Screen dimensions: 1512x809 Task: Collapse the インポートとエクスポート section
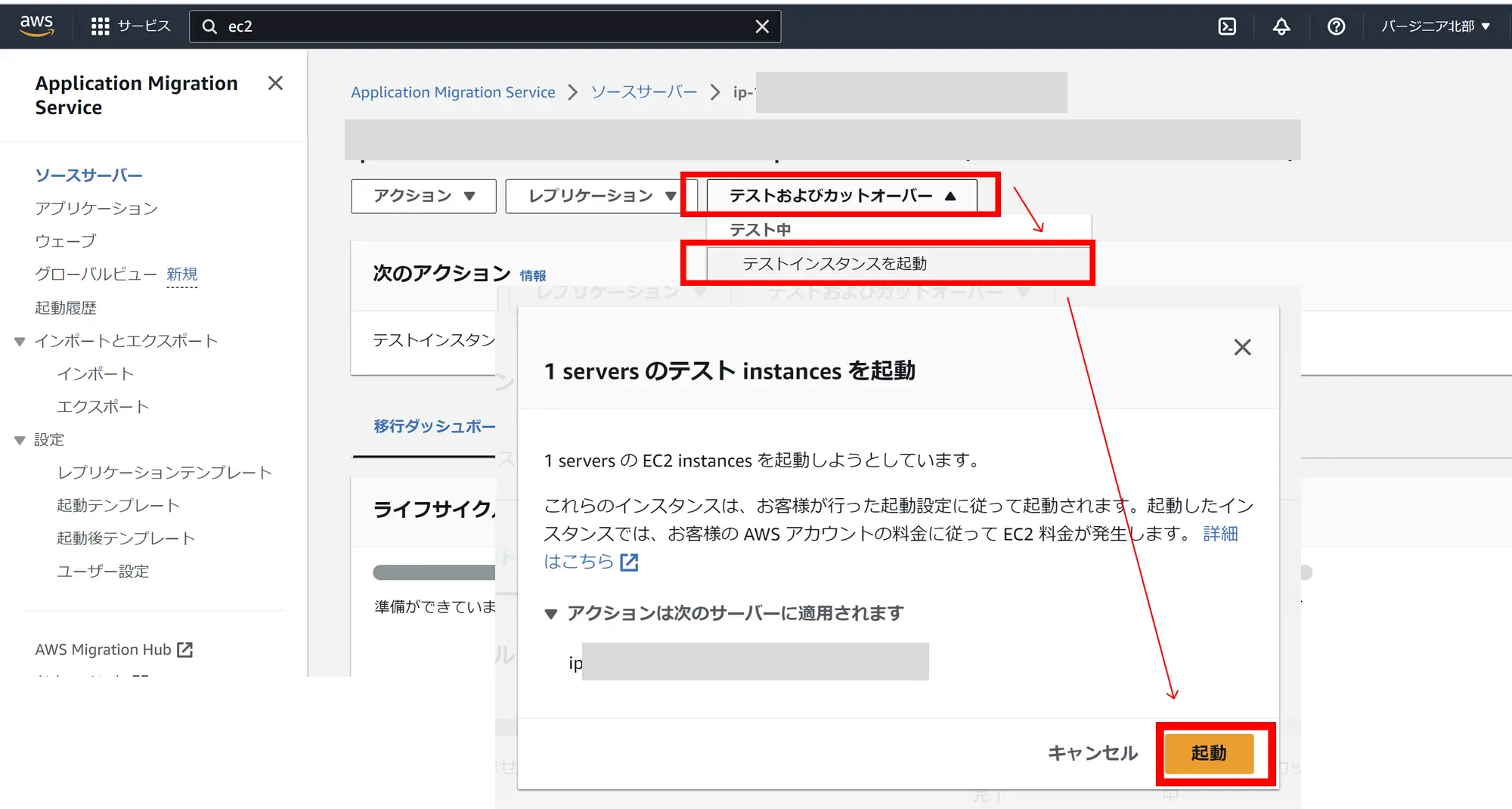pyautogui.click(x=20, y=342)
